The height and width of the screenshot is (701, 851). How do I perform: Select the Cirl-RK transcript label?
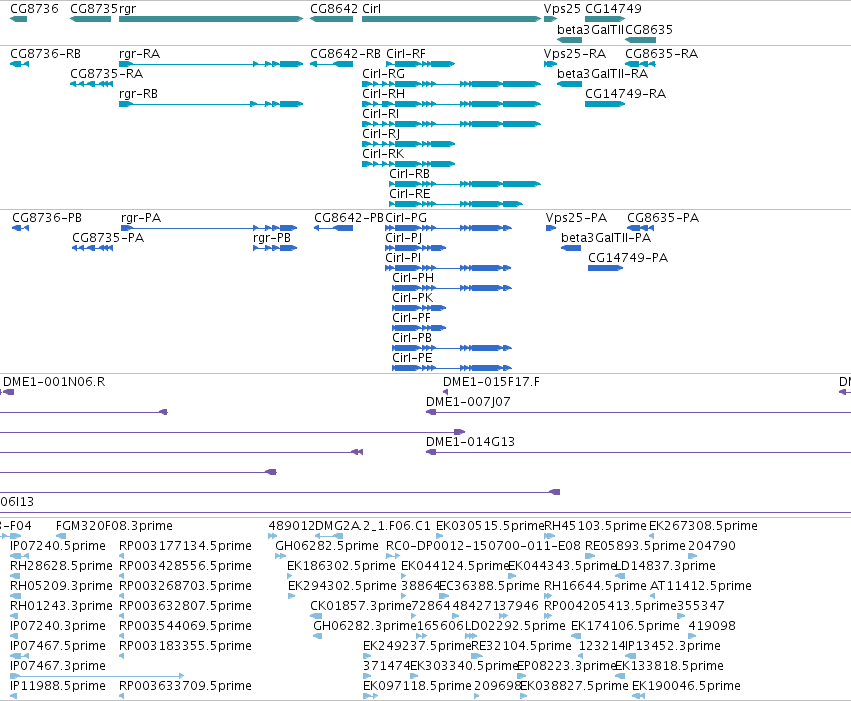pyautogui.click(x=383, y=154)
